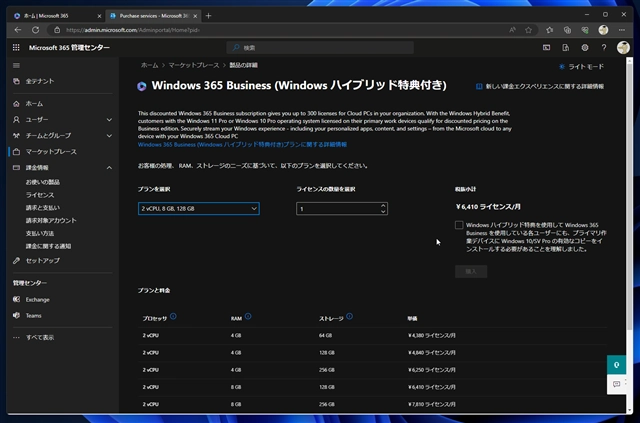Increase license quantity with up arrow
This screenshot has height=423, width=640.
point(383,206)
